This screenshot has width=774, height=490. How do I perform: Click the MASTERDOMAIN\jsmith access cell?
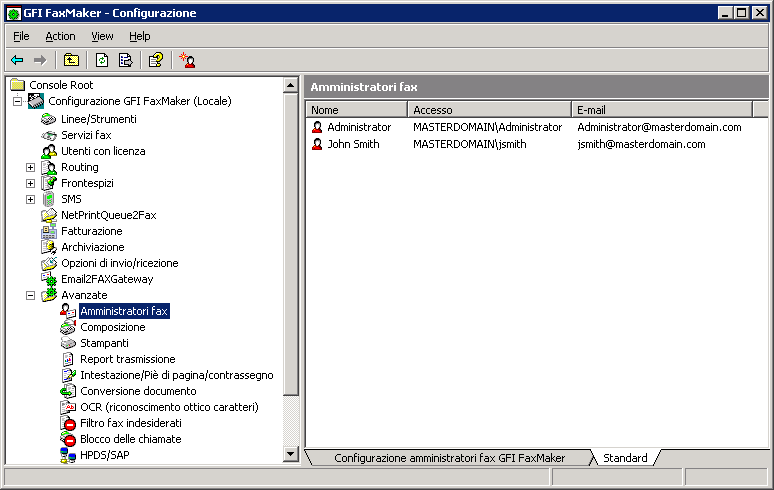[x=469, y=144]
